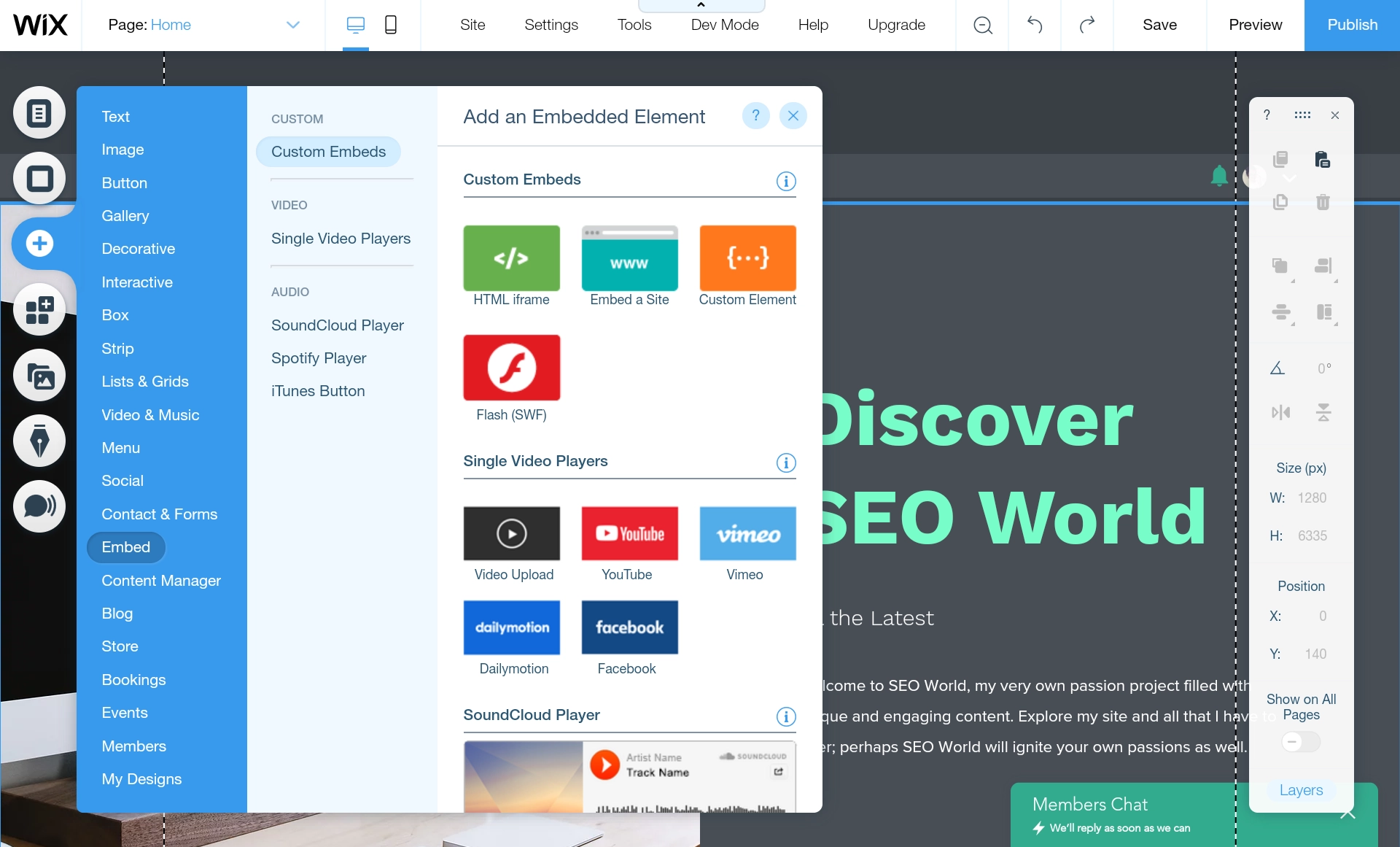Click the Publish button
This screenshot has height=847, width=1400.
coord(1352,25)
